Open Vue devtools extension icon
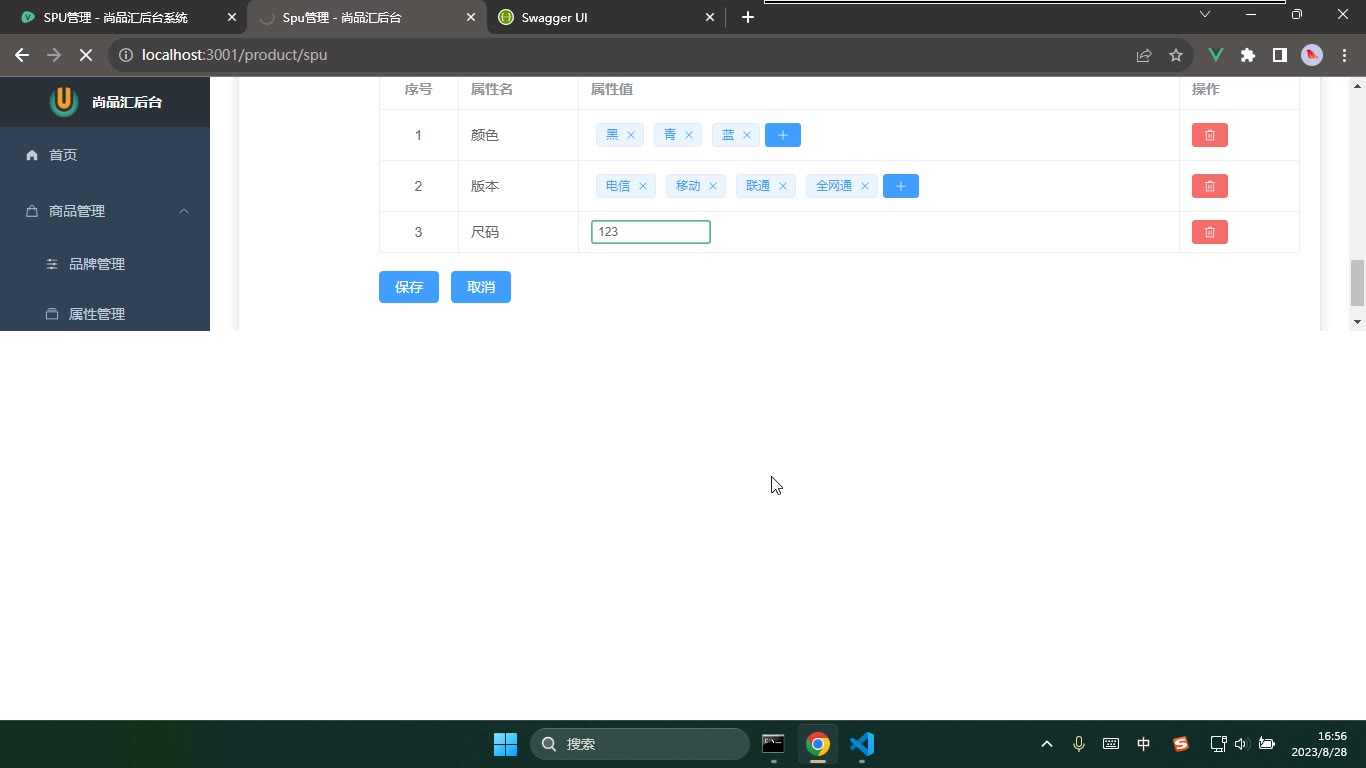This screenshot has width=1366, height=768. (1216, 55)
